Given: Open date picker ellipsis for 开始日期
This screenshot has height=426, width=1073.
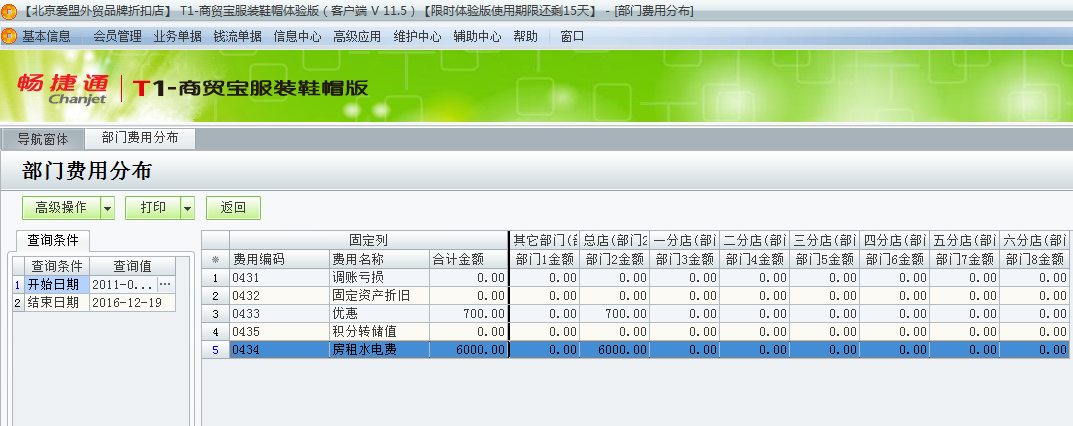Looking at the screenshot, I should [166, 284].
